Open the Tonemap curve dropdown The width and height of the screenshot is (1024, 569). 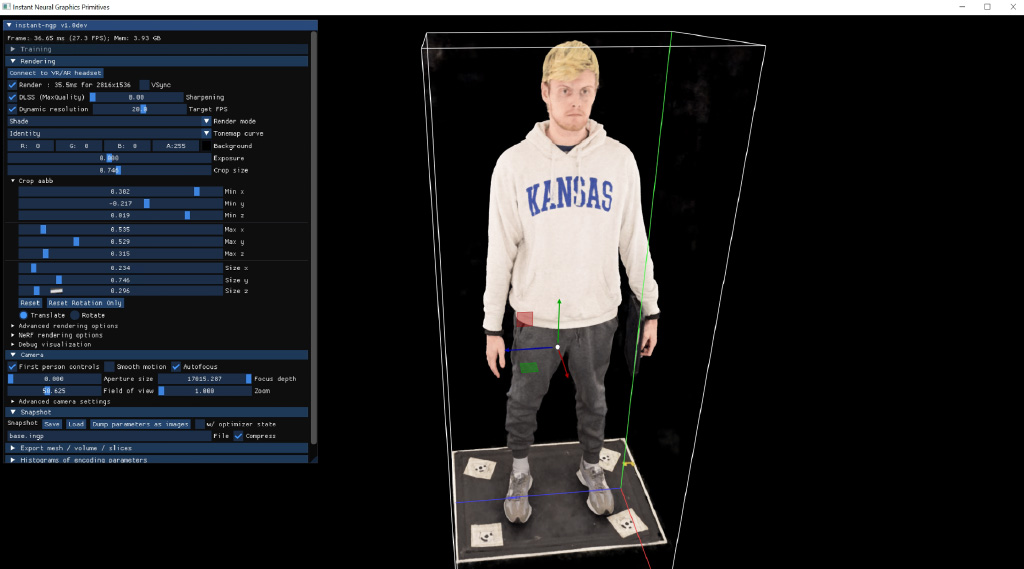(x=109, y=133)
